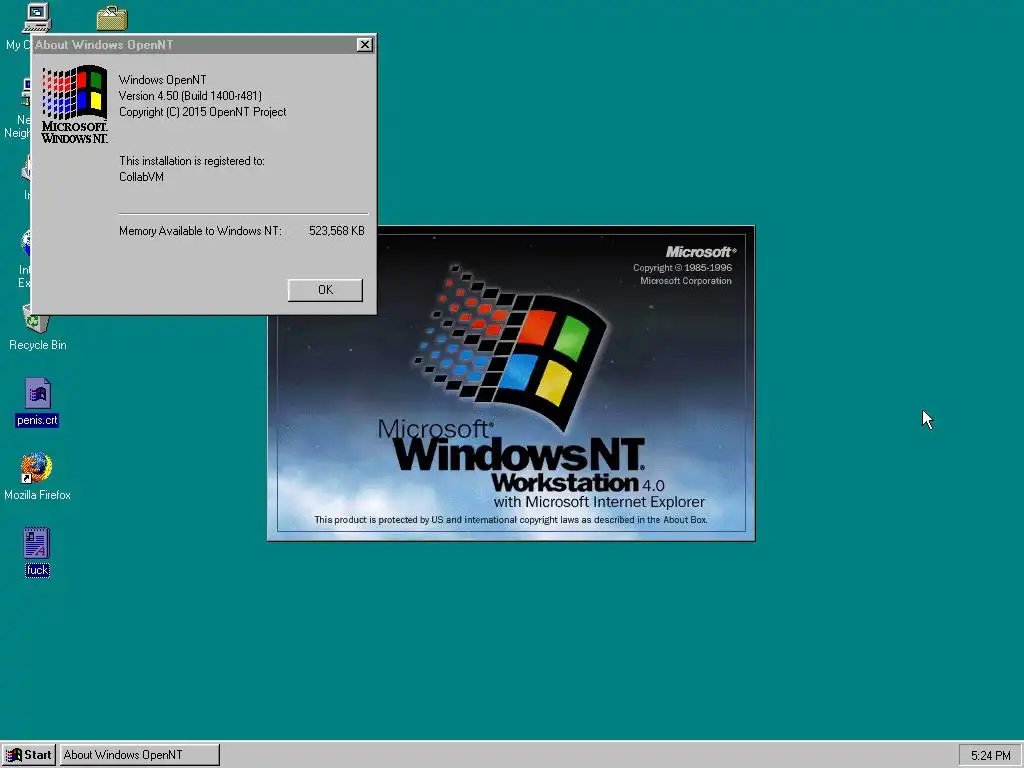Click the 'Mozilla Firefox' icon label
Screen dimensions: 1024x768
coord(37,495)
